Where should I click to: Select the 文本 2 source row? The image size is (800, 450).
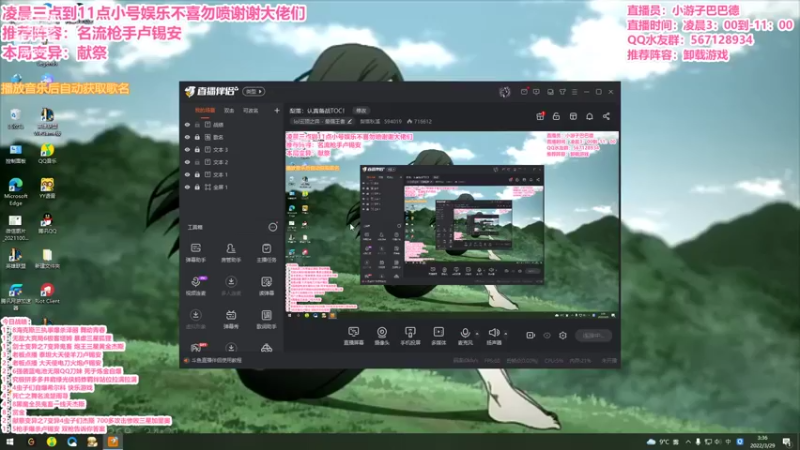(x=231, y=162)
